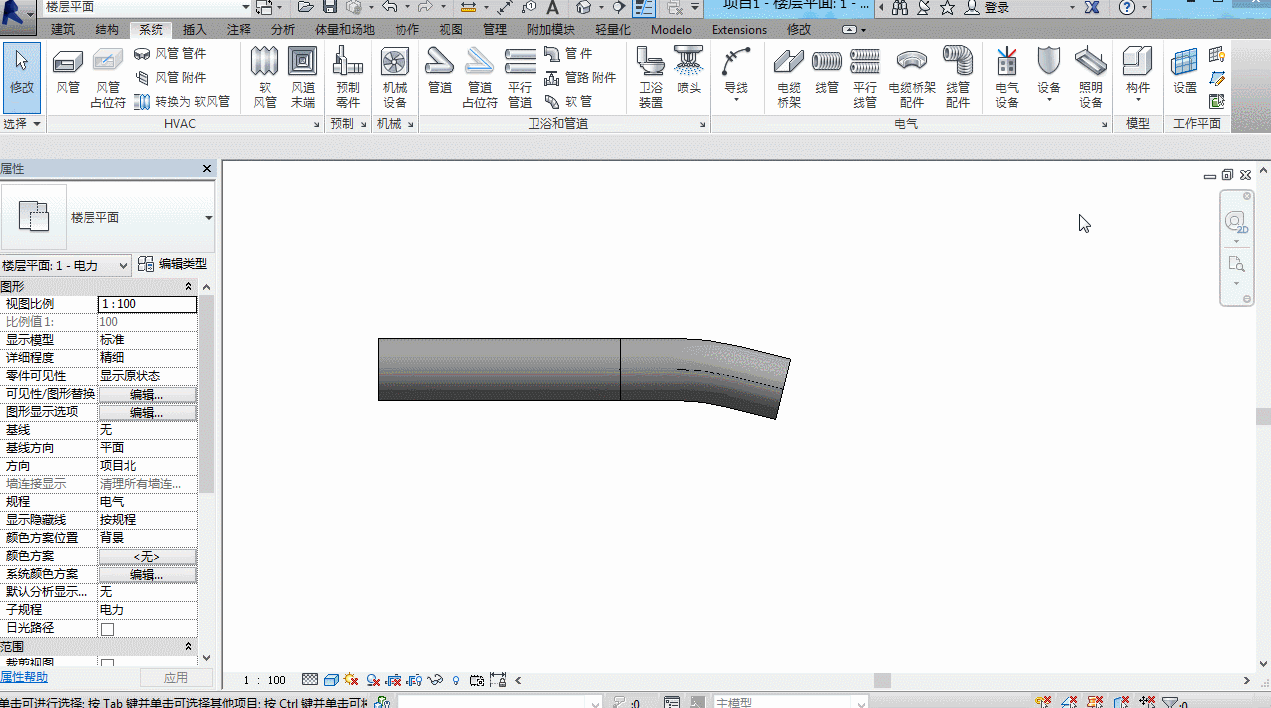Click the 视图比例 1 : 100 value field
This screenshot has width=1271, height=708.
(x=147, y=304)
